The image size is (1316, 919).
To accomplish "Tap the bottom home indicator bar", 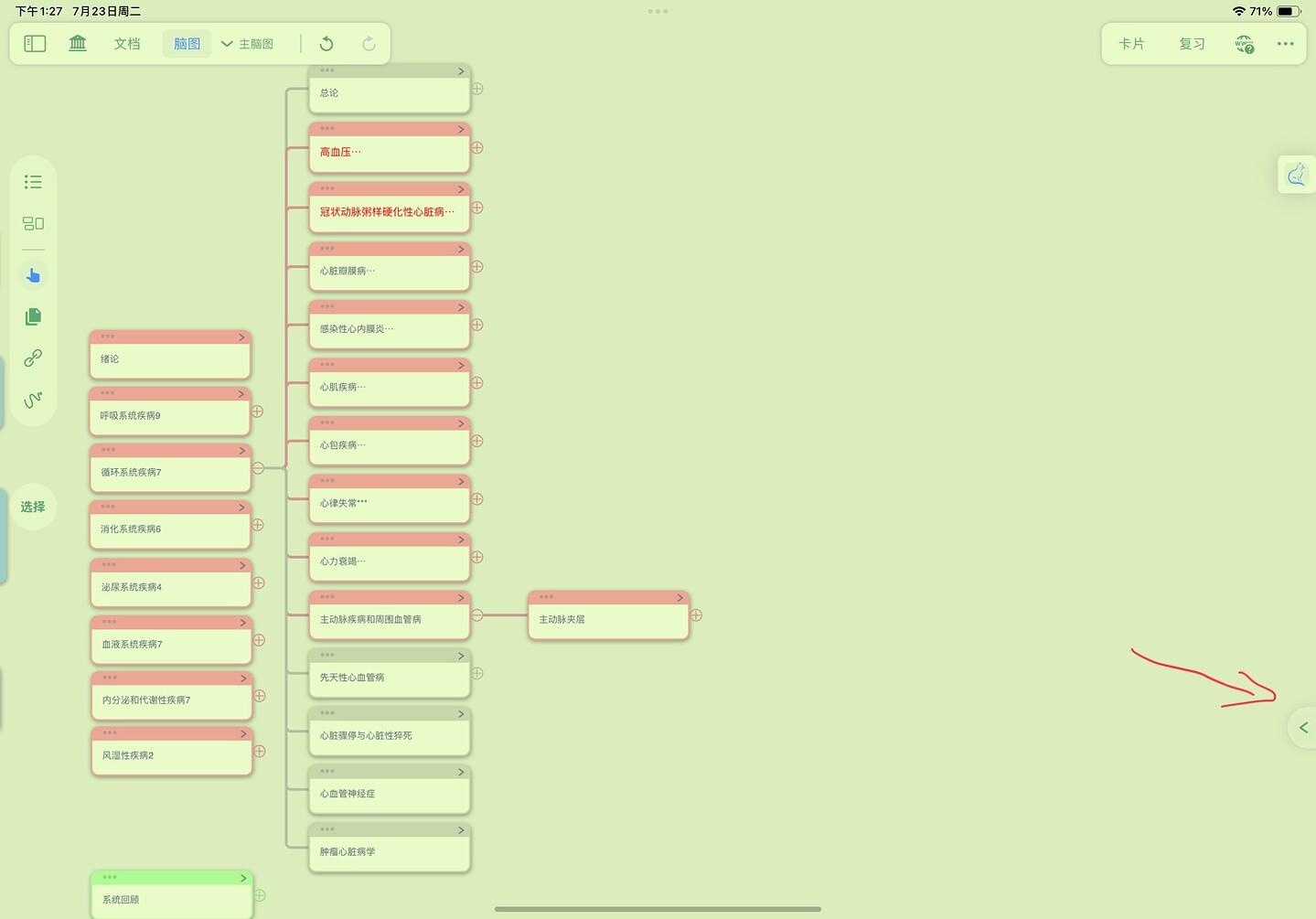I will (x=658, y=909).
